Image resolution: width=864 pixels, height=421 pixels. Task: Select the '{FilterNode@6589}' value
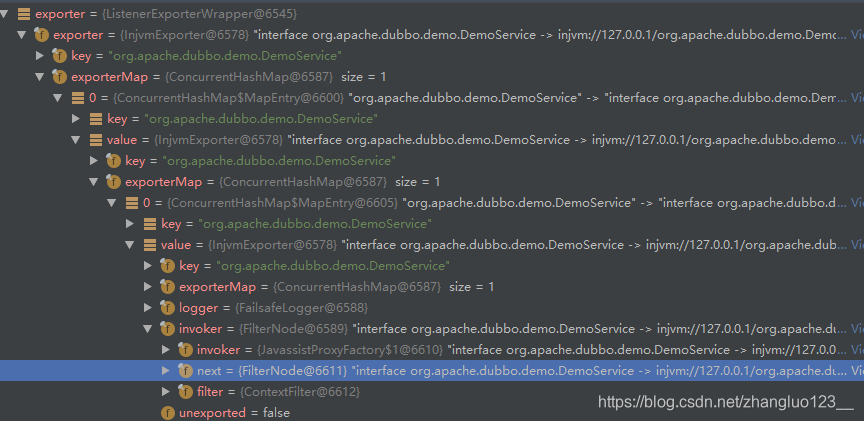point(293,328)
